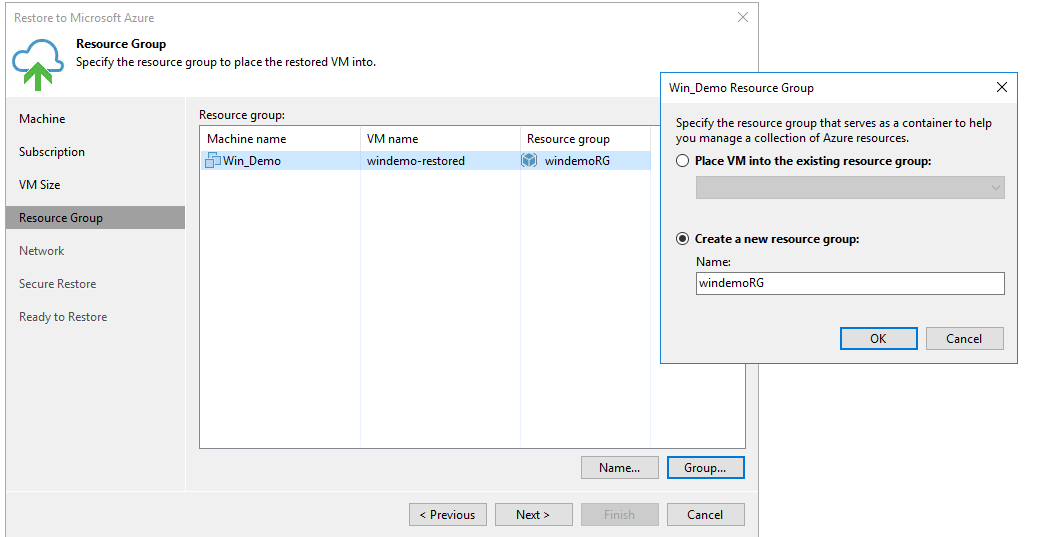Go to the Machine wizard step

point(42,119)
